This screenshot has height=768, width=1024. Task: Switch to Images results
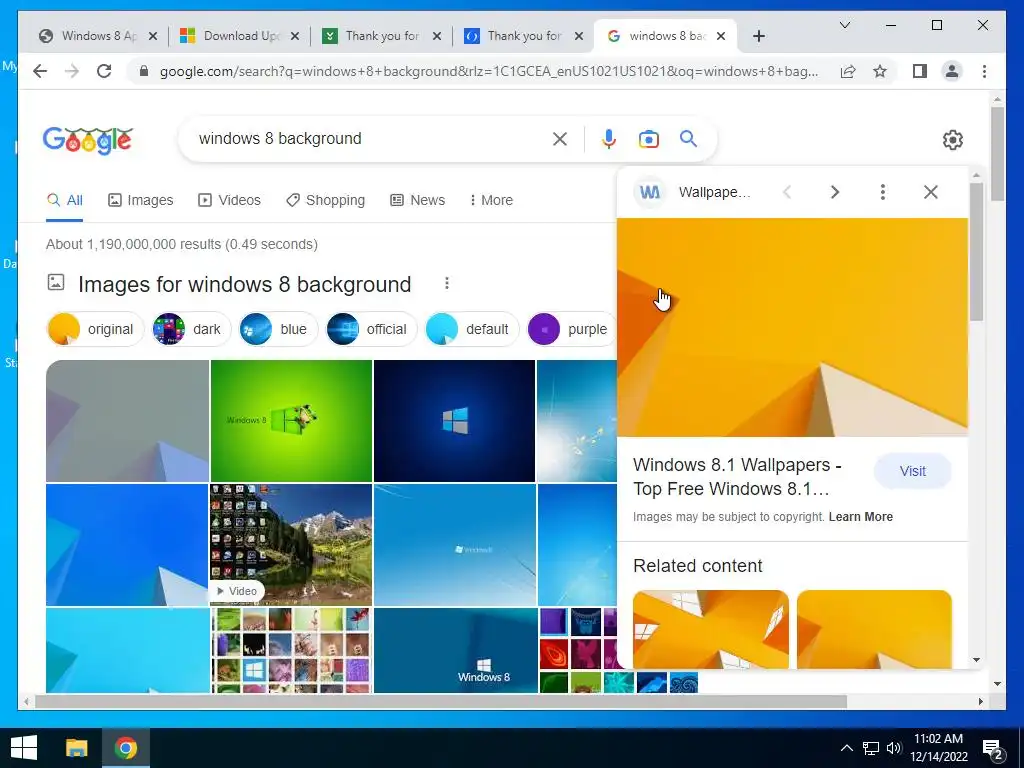(140, 200)
